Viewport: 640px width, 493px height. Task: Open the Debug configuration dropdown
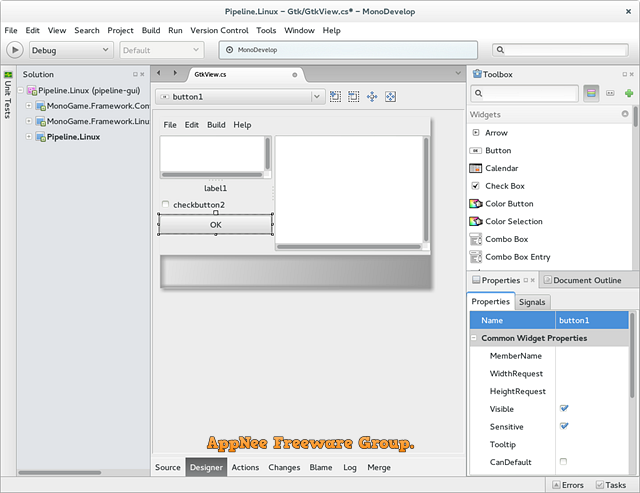click(x=71, y=50)
